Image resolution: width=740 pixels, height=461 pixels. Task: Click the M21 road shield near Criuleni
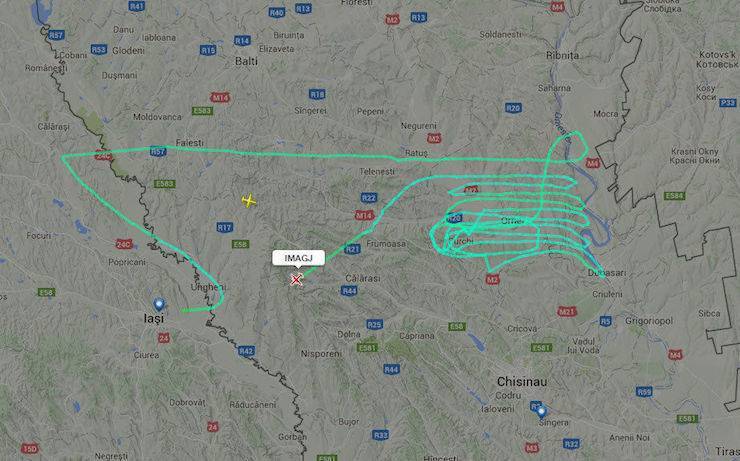566,311
